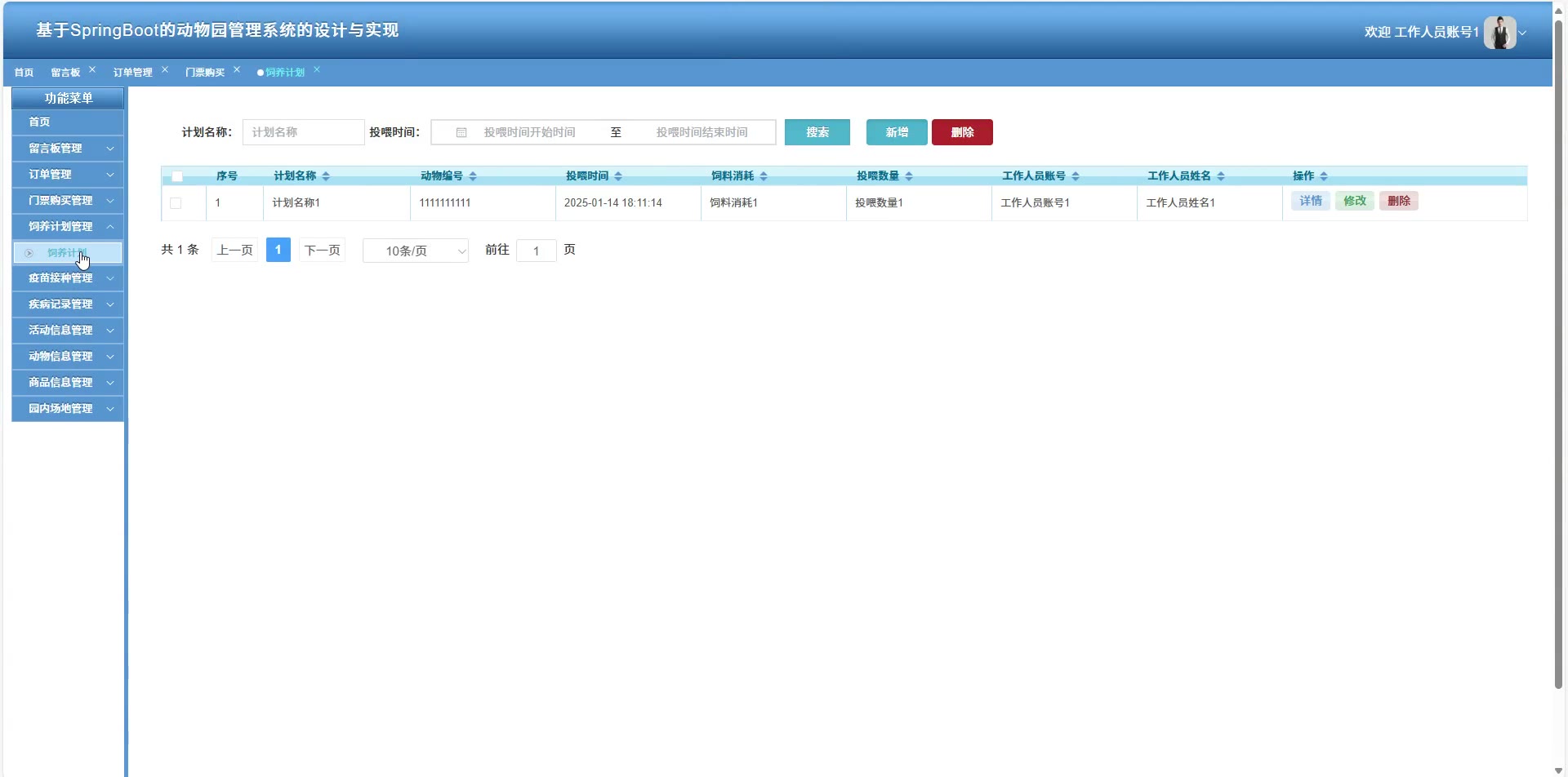
Task: Expand the 订单管理 sidebar menu
Action: 68,175
